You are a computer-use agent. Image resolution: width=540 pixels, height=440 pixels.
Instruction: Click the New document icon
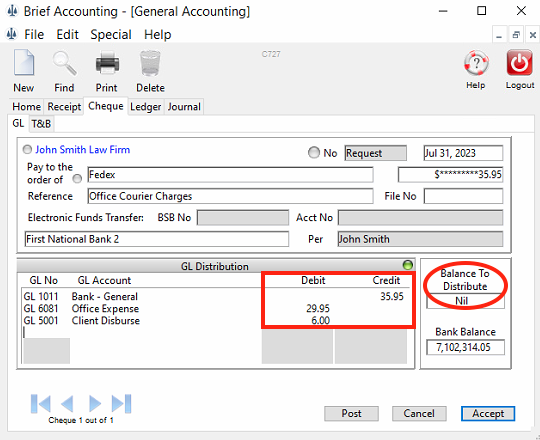pyautogui.click(x=24, y=63)
